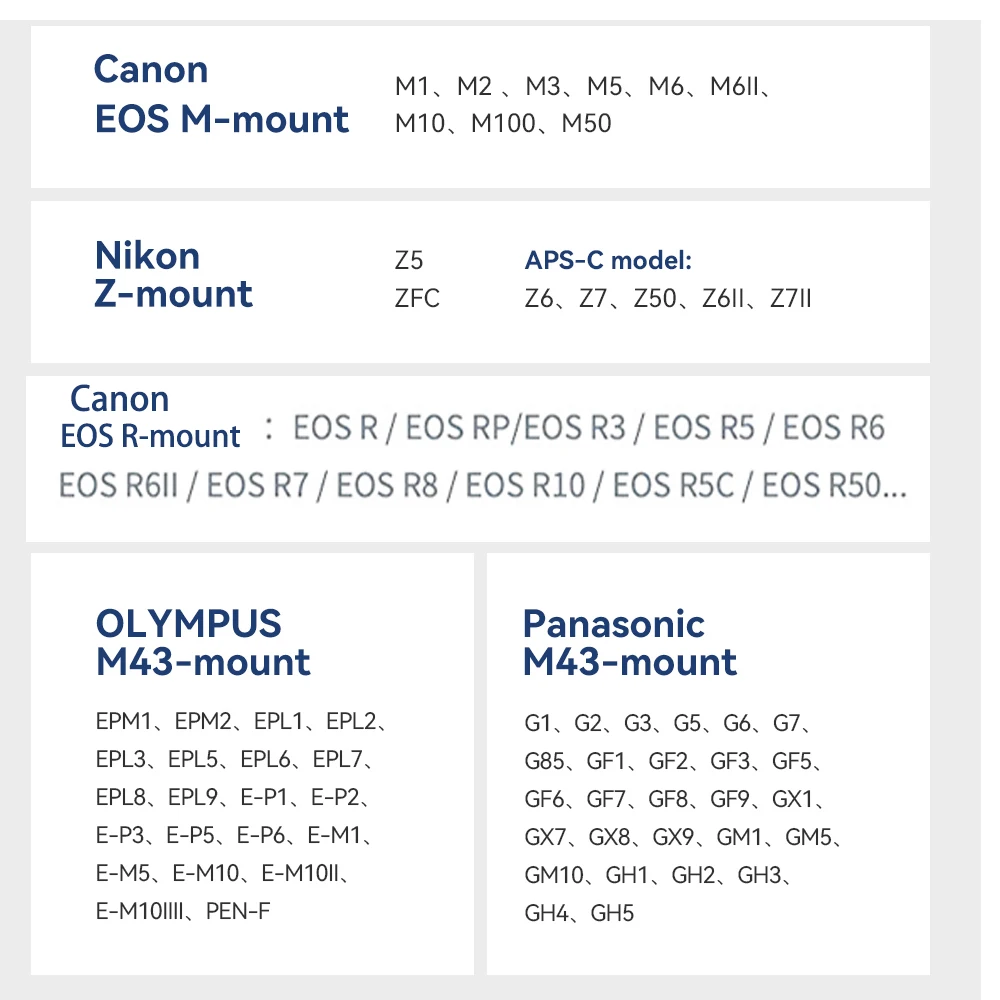Select the PEN-F model text
The width and height of the screenshot is (1000, 1000).
(238, 911)
